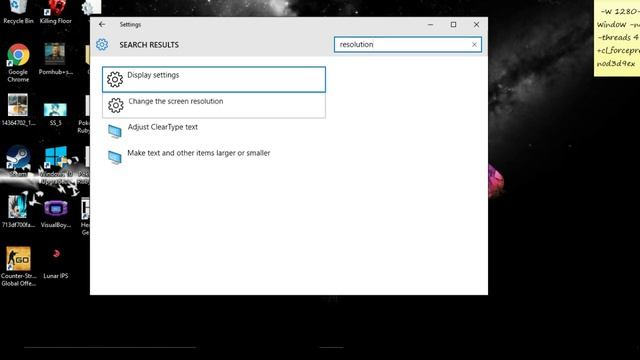
Task: Open Make text and other items larger result
Action: [214, 157]
